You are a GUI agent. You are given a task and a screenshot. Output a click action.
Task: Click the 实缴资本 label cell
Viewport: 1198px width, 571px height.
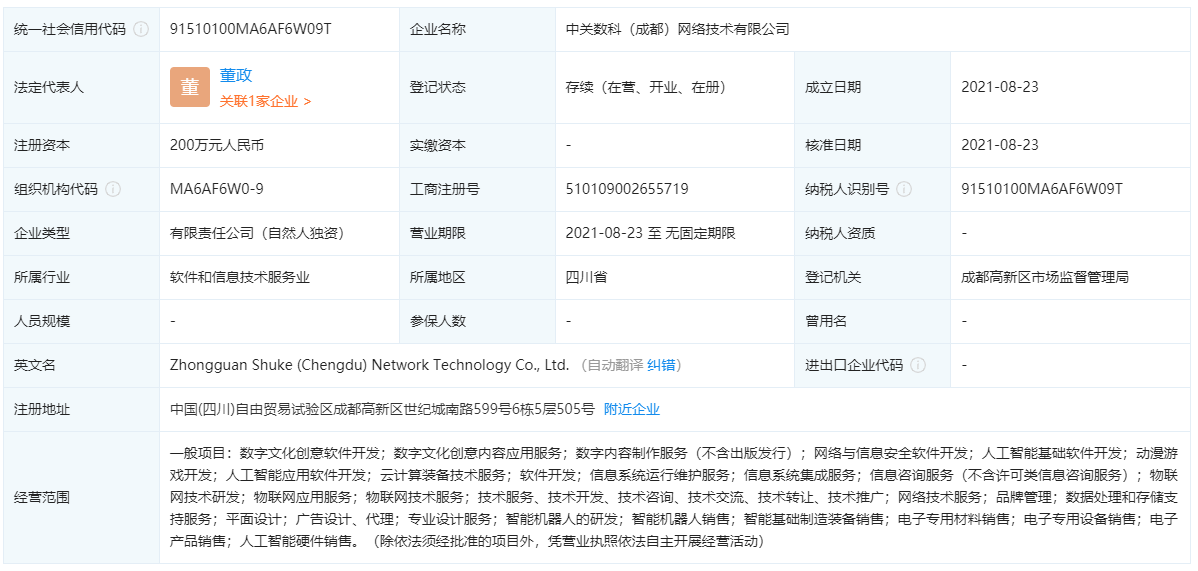point(478,145)
